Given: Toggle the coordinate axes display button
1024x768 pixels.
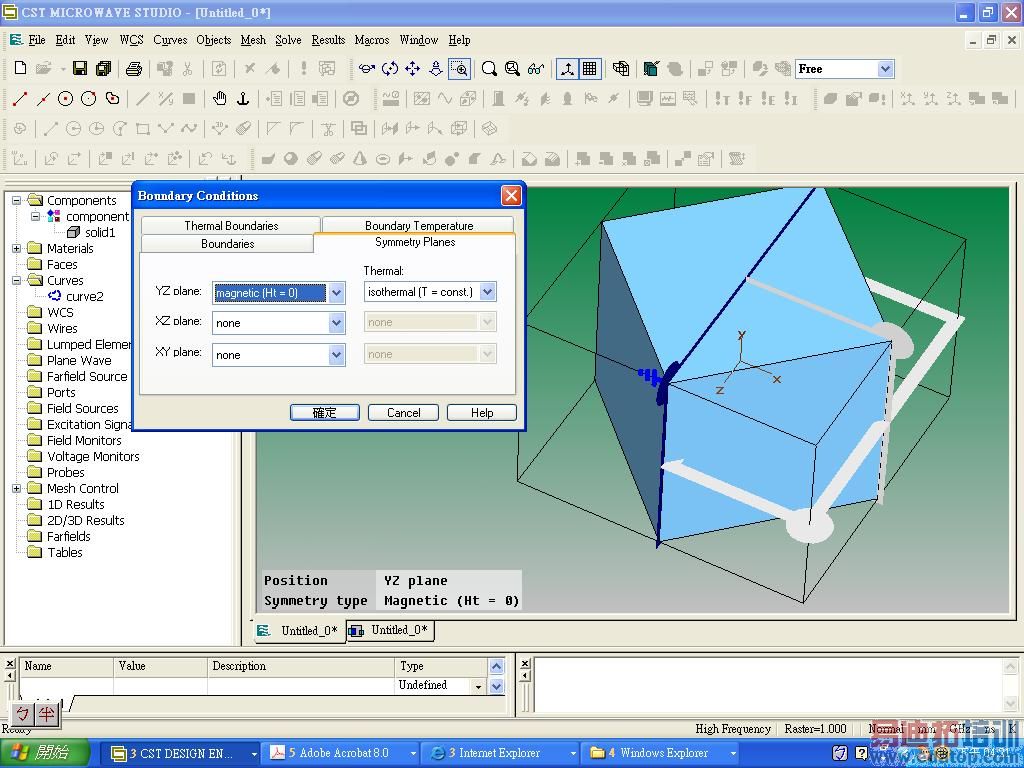Looking at the screenshot, I should [567, 69].
